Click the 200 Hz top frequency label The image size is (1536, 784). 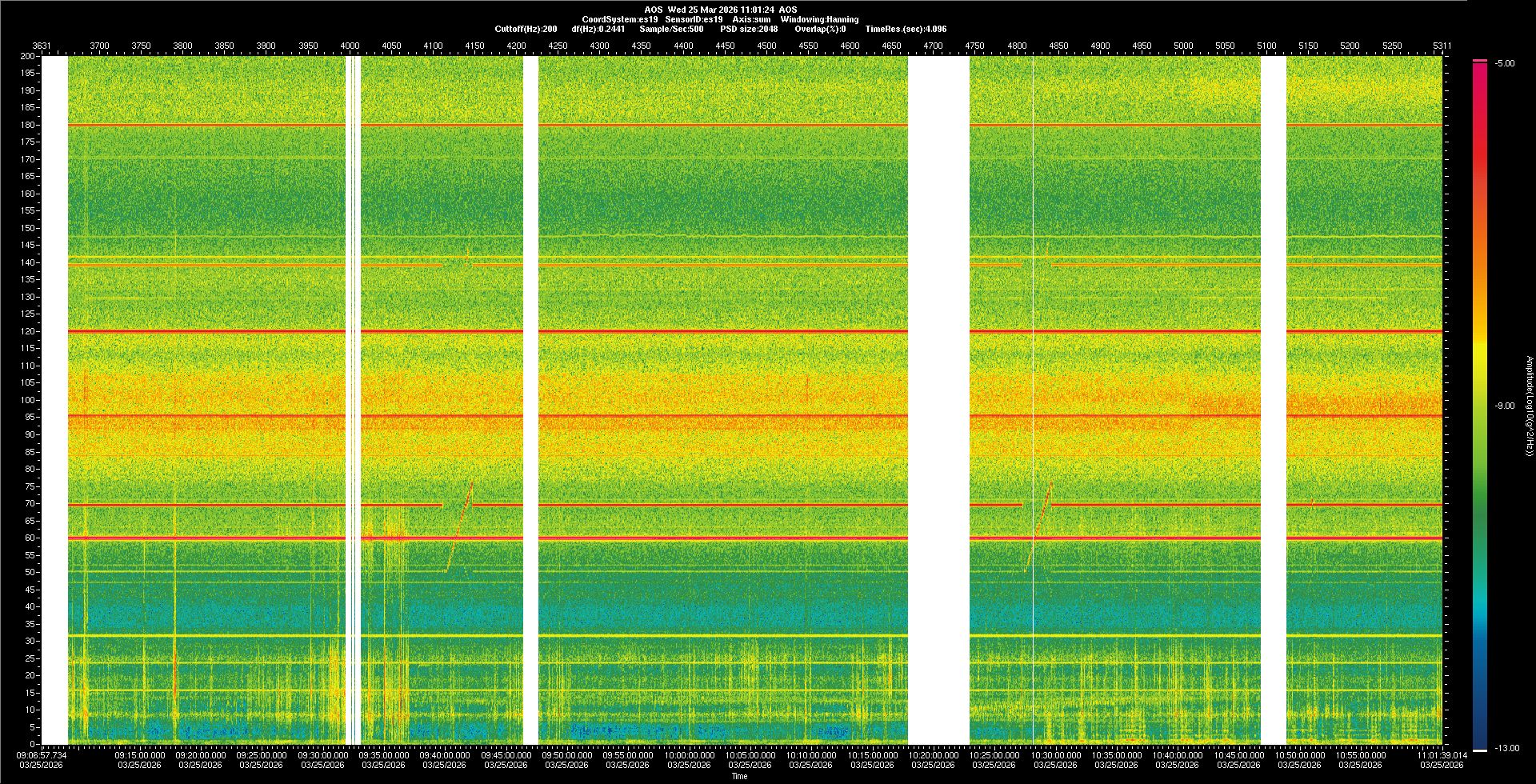28,56
